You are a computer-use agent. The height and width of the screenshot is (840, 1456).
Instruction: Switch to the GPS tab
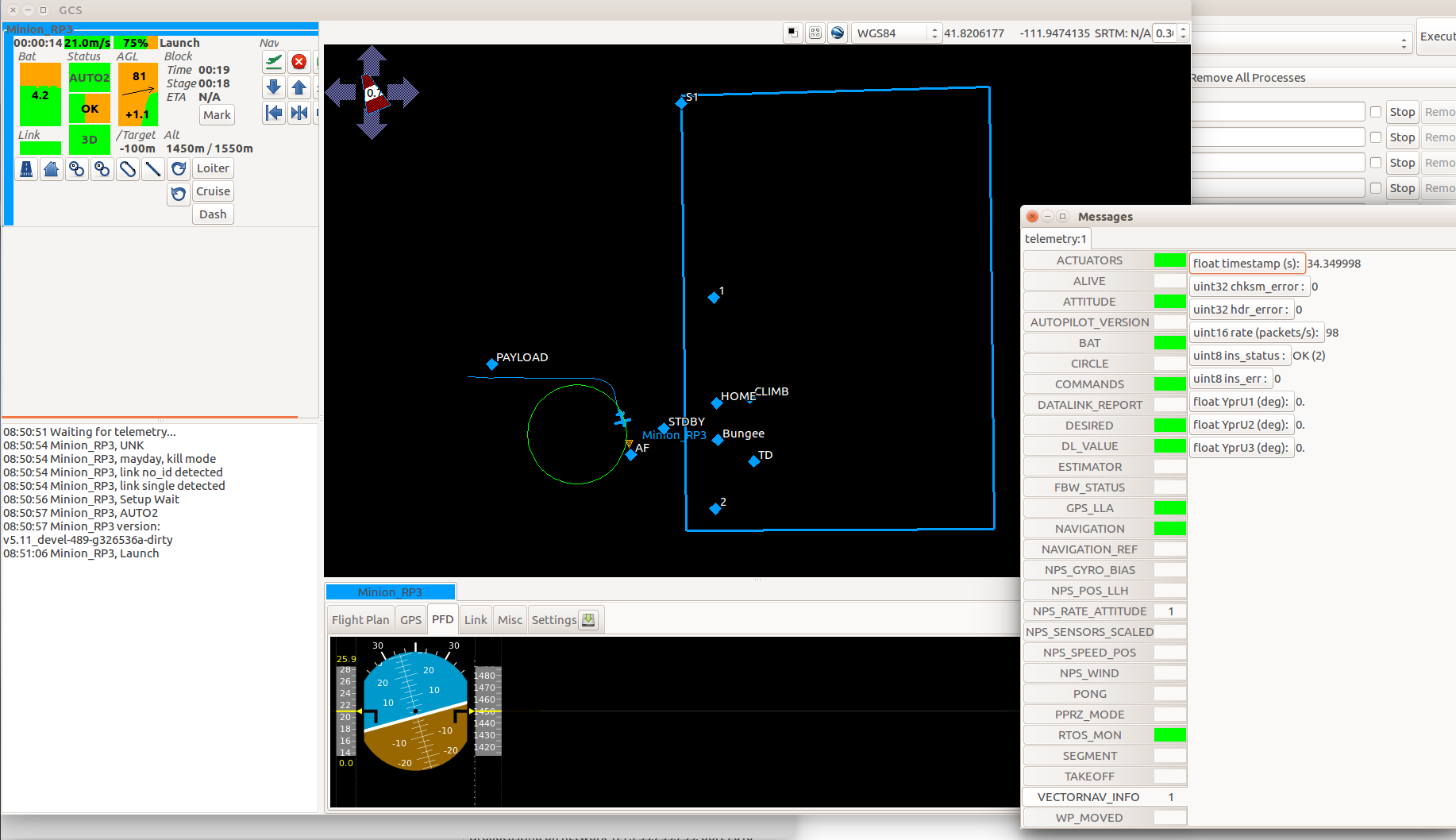click(x=410, y=620)
